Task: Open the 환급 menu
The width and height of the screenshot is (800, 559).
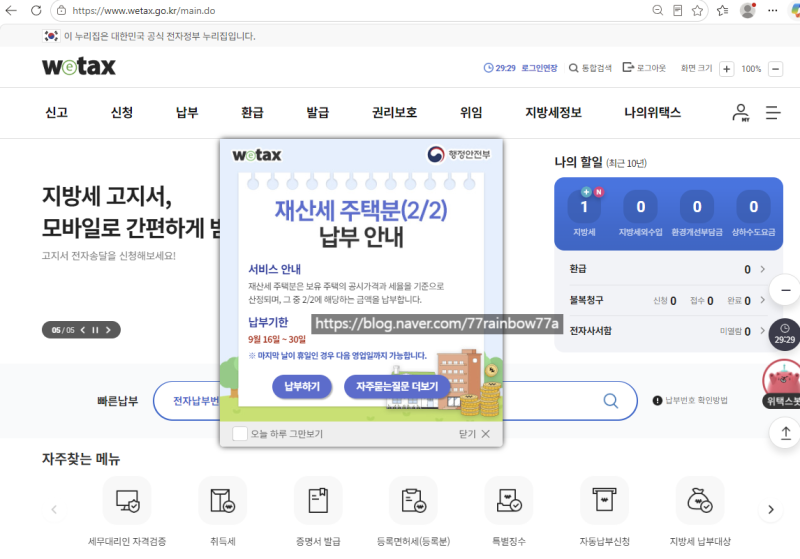Action: [253, 112]
